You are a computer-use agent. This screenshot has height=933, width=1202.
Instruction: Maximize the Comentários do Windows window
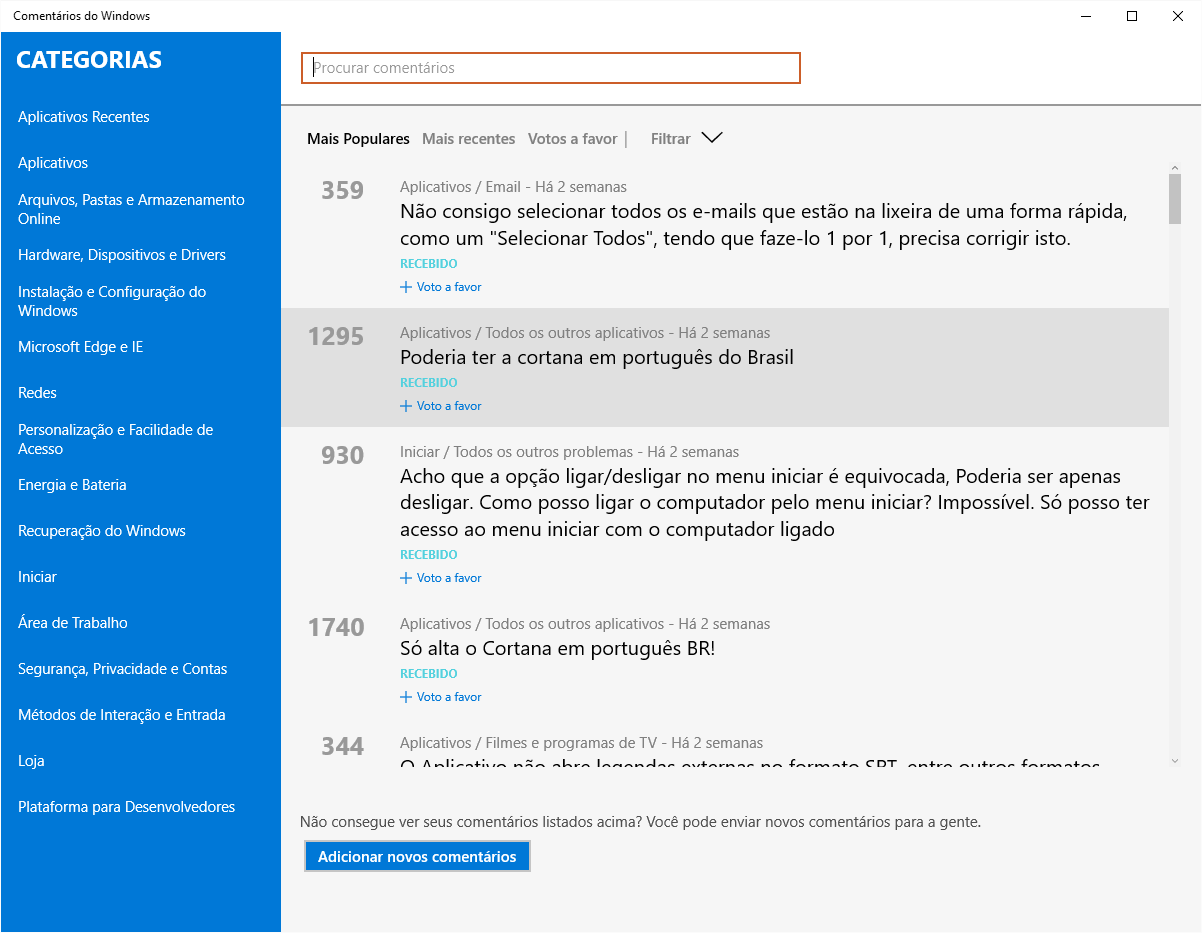click(x=1132, y=16)
